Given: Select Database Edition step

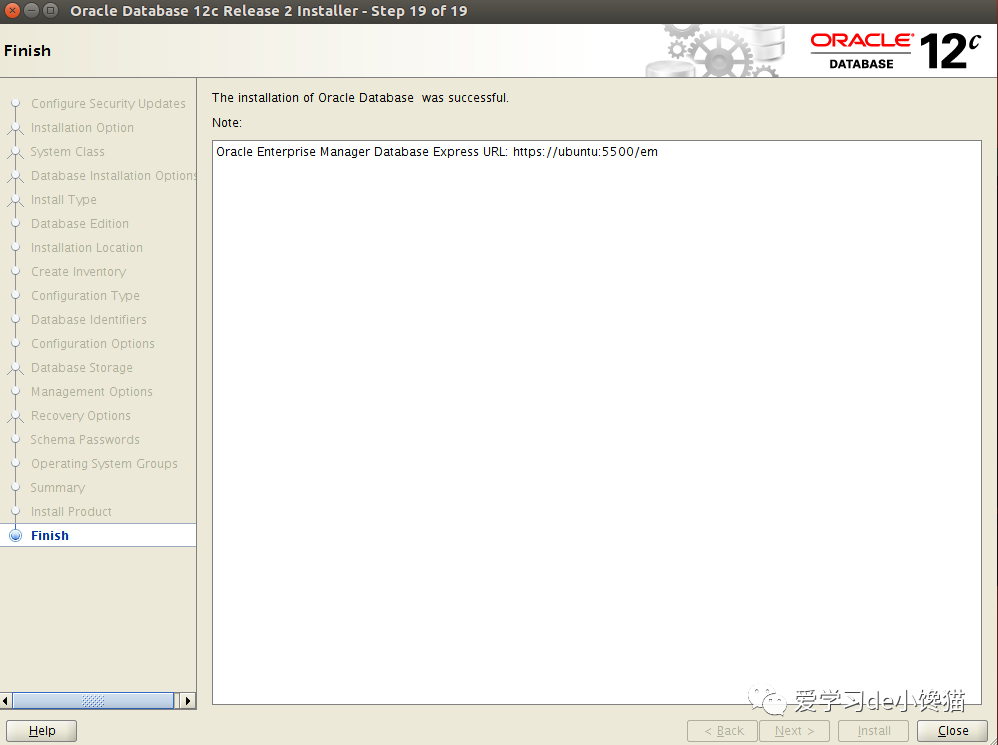Looking at the screenshot, I should [80, 224].
